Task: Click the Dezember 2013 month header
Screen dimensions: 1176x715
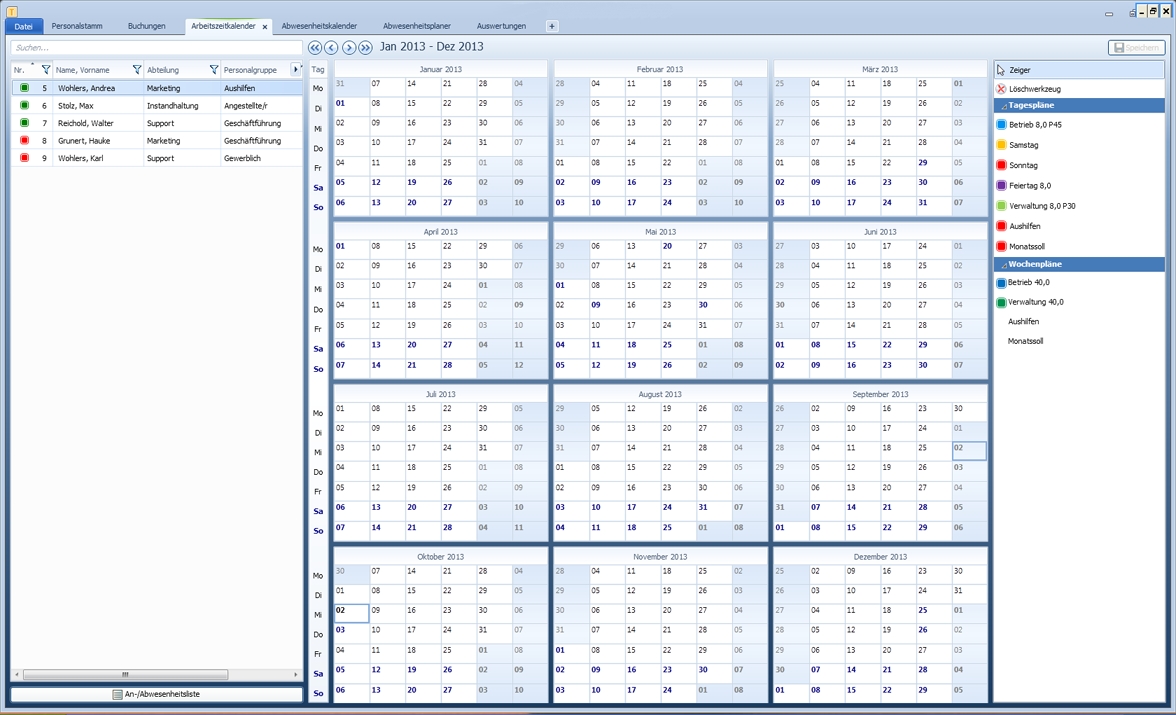Action: [880, 557]
